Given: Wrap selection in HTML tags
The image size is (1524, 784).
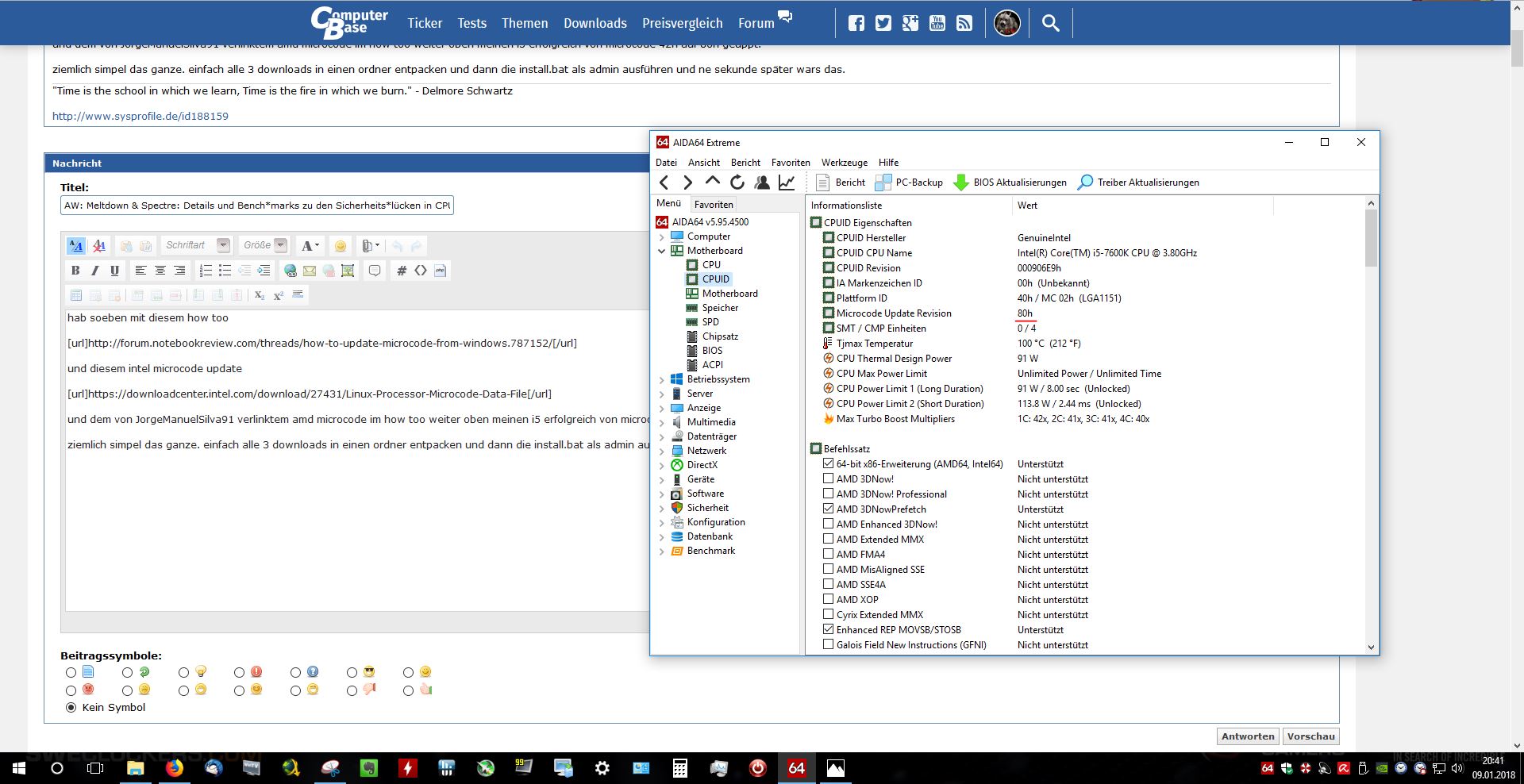Looking at the screenshot, I should click(421, 271).
